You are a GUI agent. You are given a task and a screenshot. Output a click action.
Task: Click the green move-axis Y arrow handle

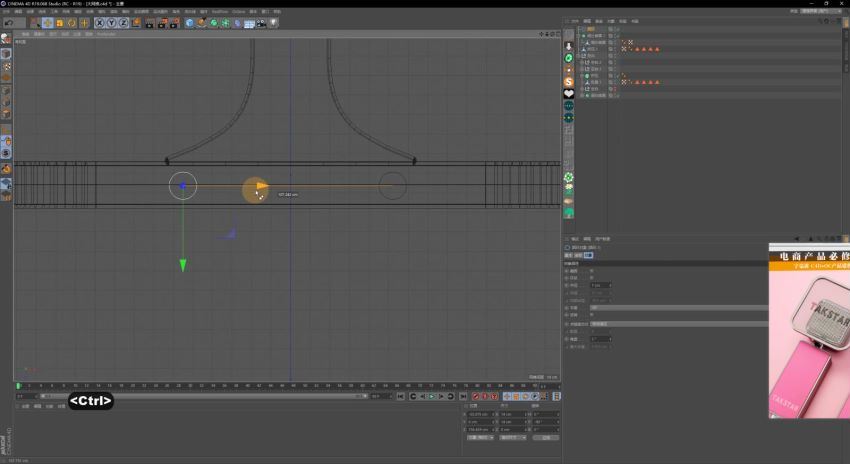[183, 265]
